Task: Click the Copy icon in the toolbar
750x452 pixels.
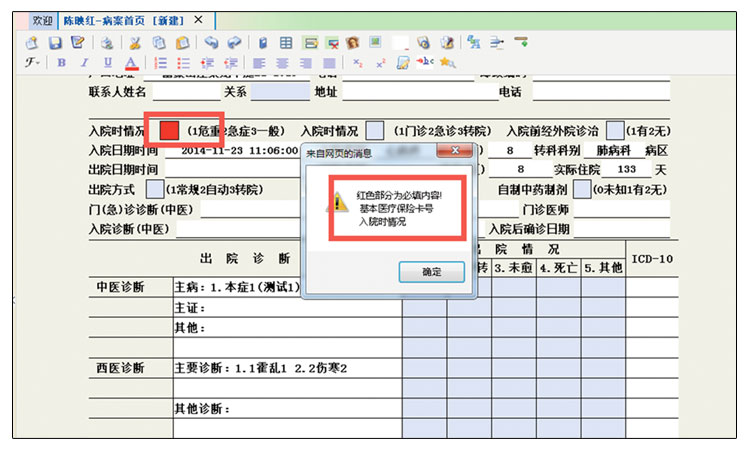Action: coord(158,43)
